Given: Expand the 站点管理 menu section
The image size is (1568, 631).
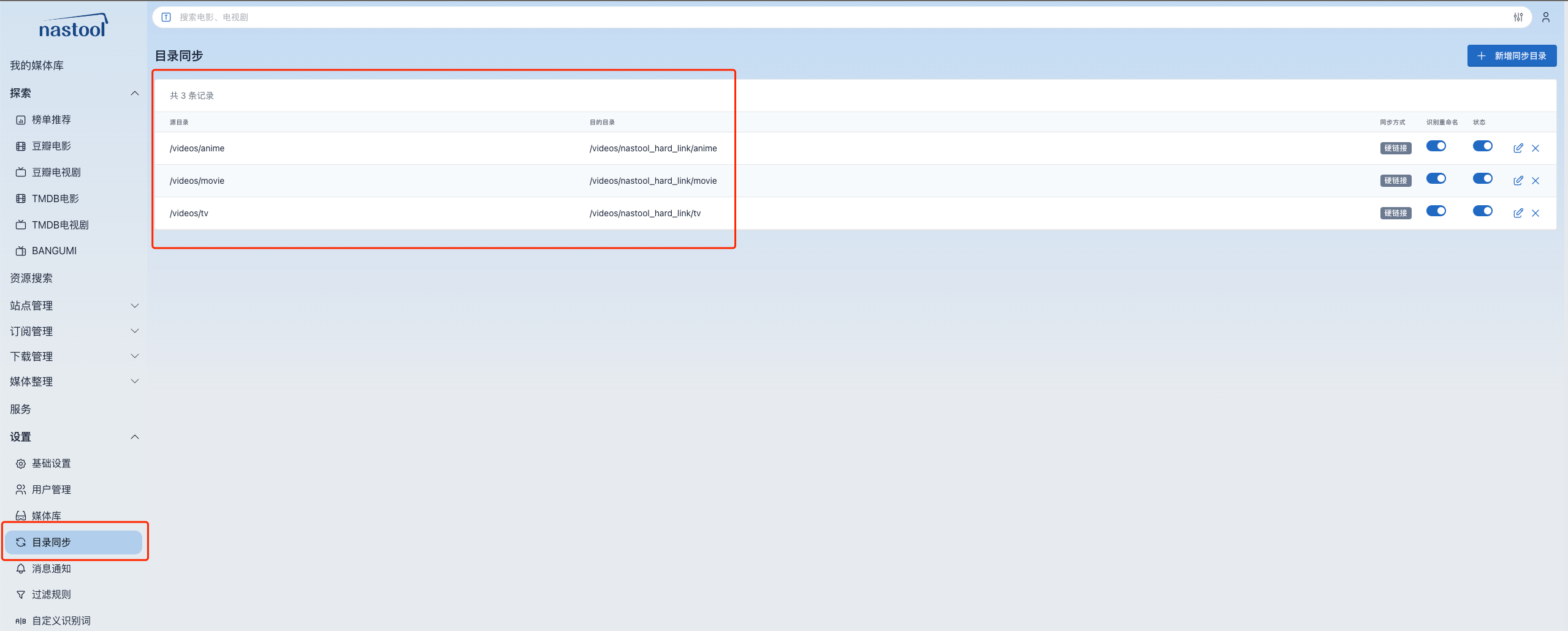Looking at the screenshot, I should (74, 306).
